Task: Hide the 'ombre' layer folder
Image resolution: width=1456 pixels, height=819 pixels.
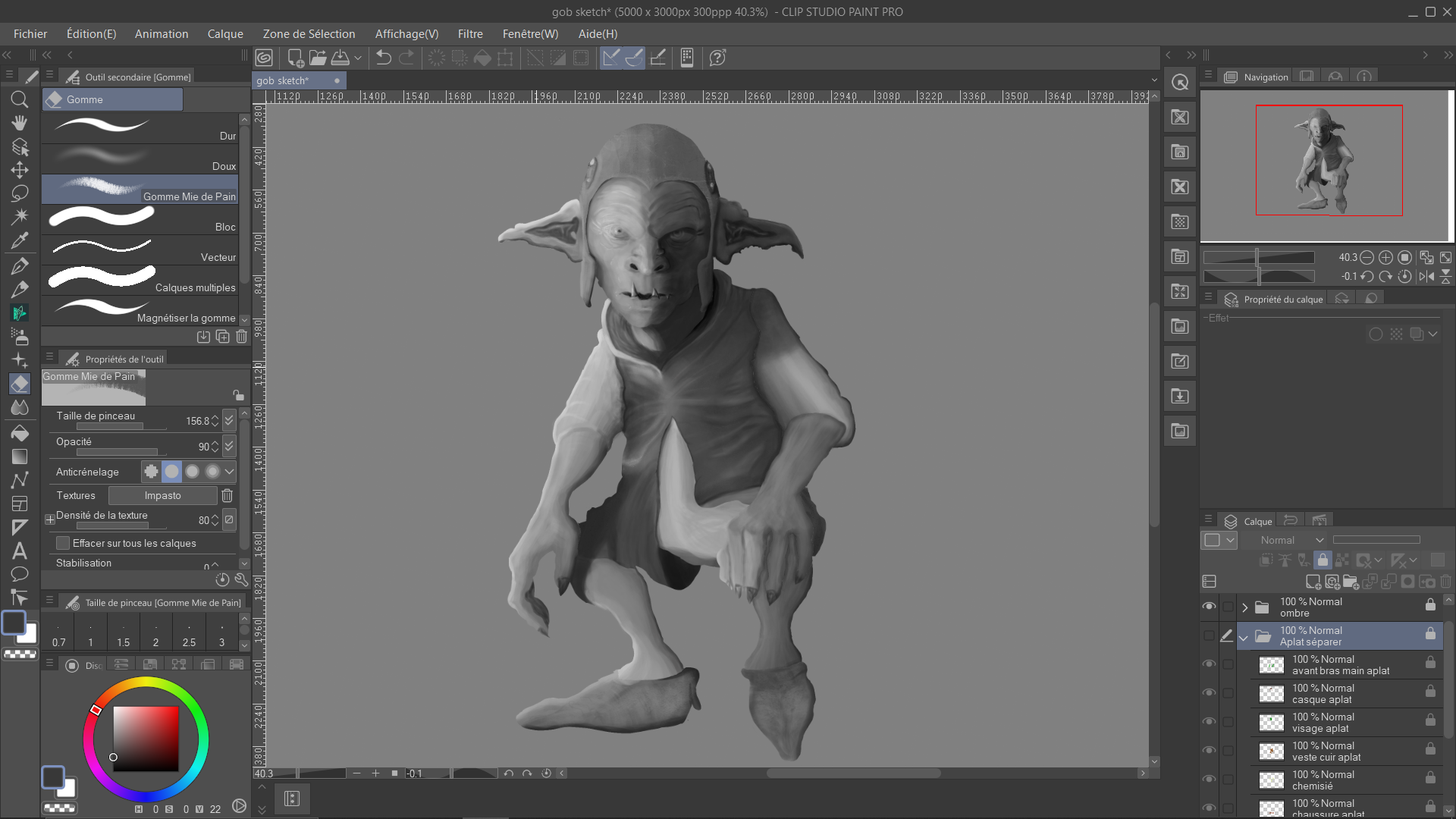Action: (x=1209, y=607)
